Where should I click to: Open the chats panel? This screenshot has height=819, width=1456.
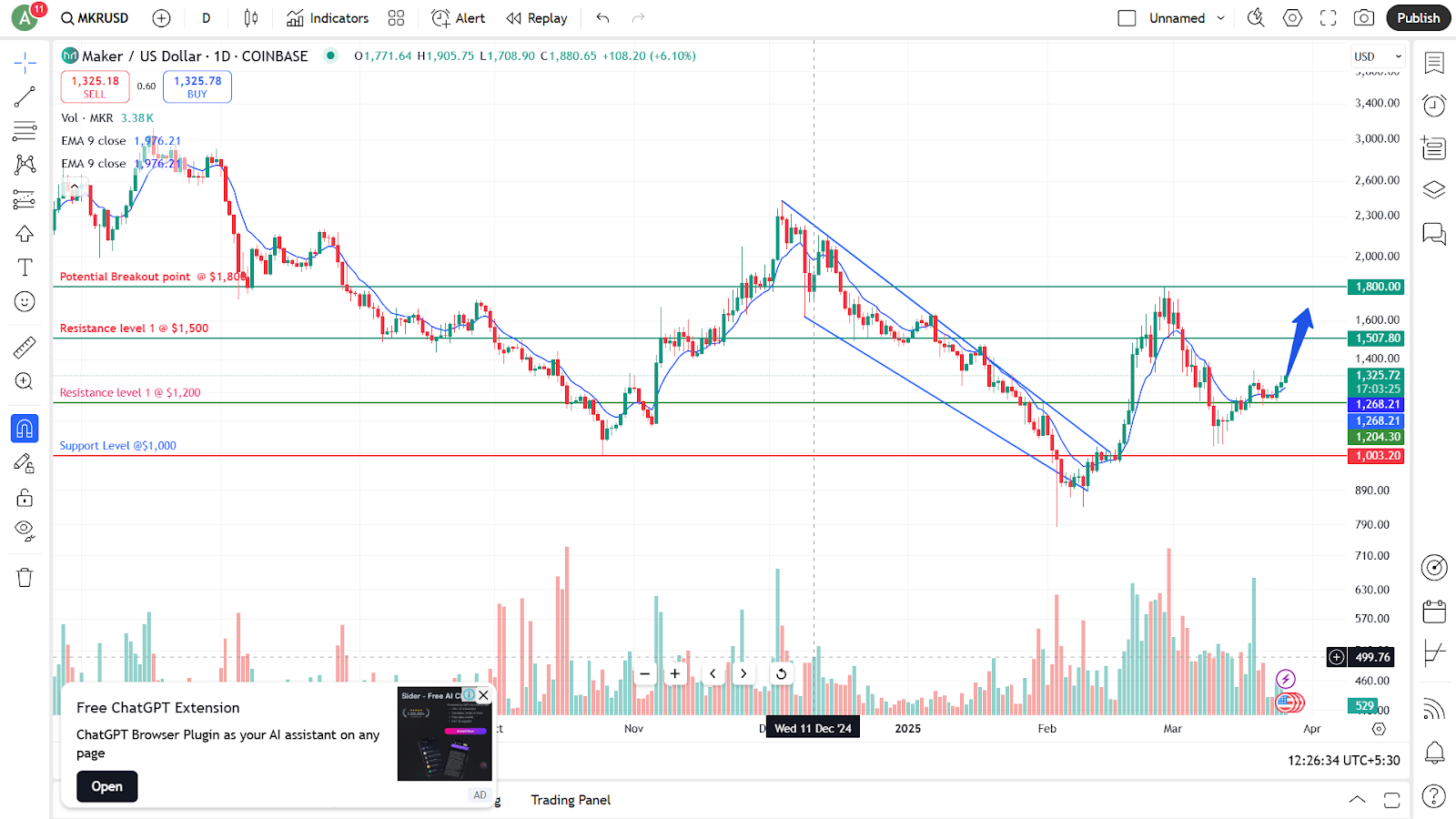1434,234
